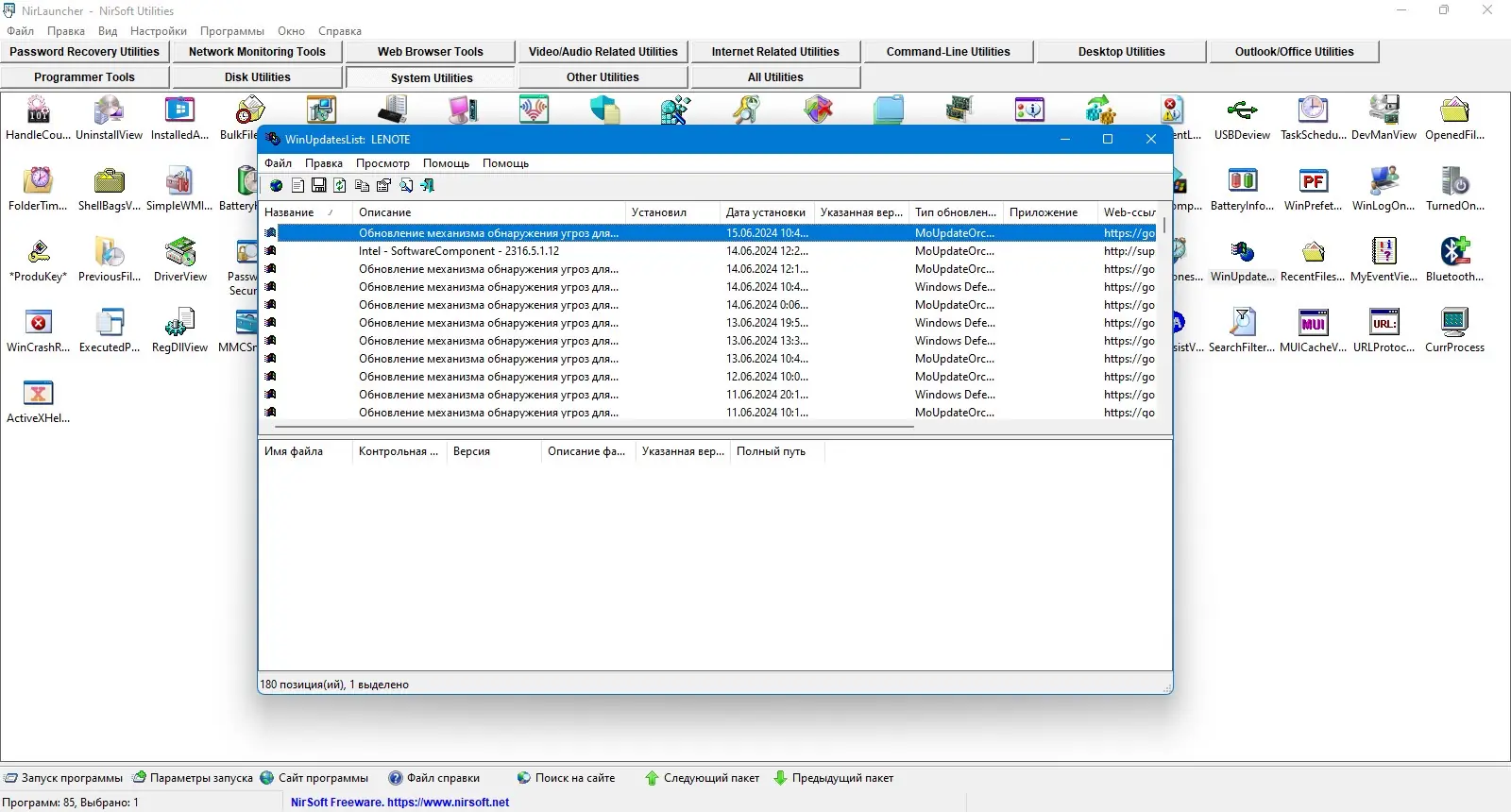Open the Справка menu in NirLauncher
This screenshot has width=1511, height=812.
click(x=340, y=31)
